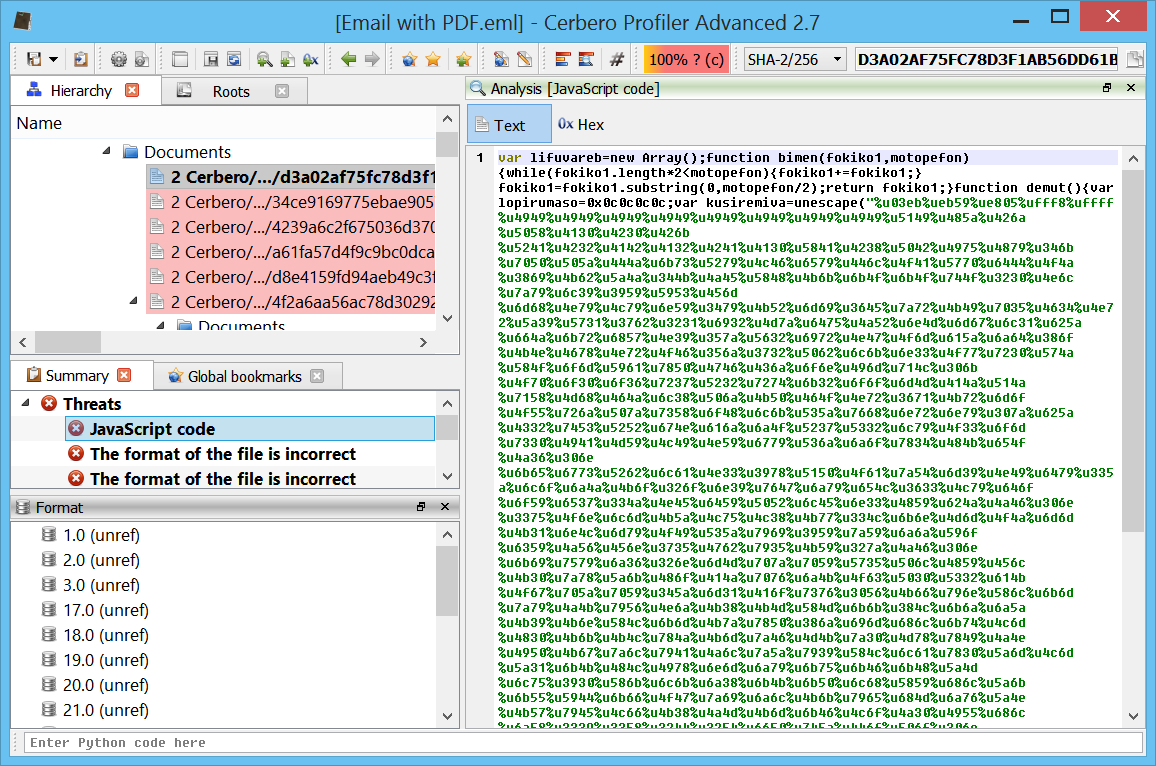The height and width of the screenshot is (766, 1156).
Task: Click the Format panel scroll down arrow
Action: click(x=447, y=716)
